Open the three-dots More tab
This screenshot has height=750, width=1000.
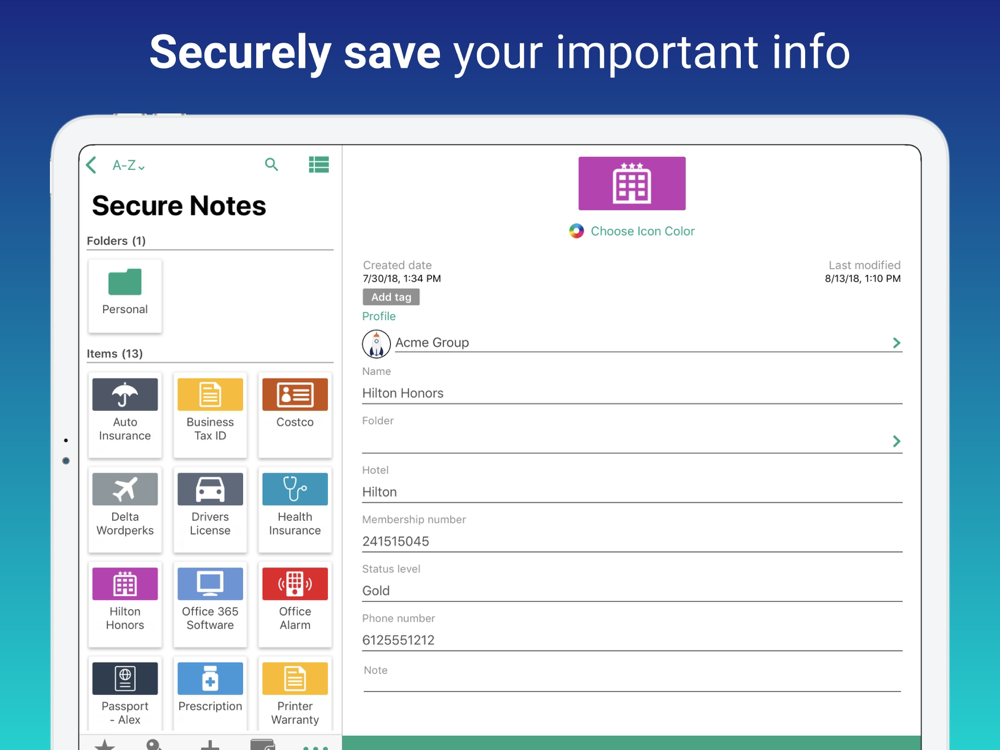coord(316,746)
